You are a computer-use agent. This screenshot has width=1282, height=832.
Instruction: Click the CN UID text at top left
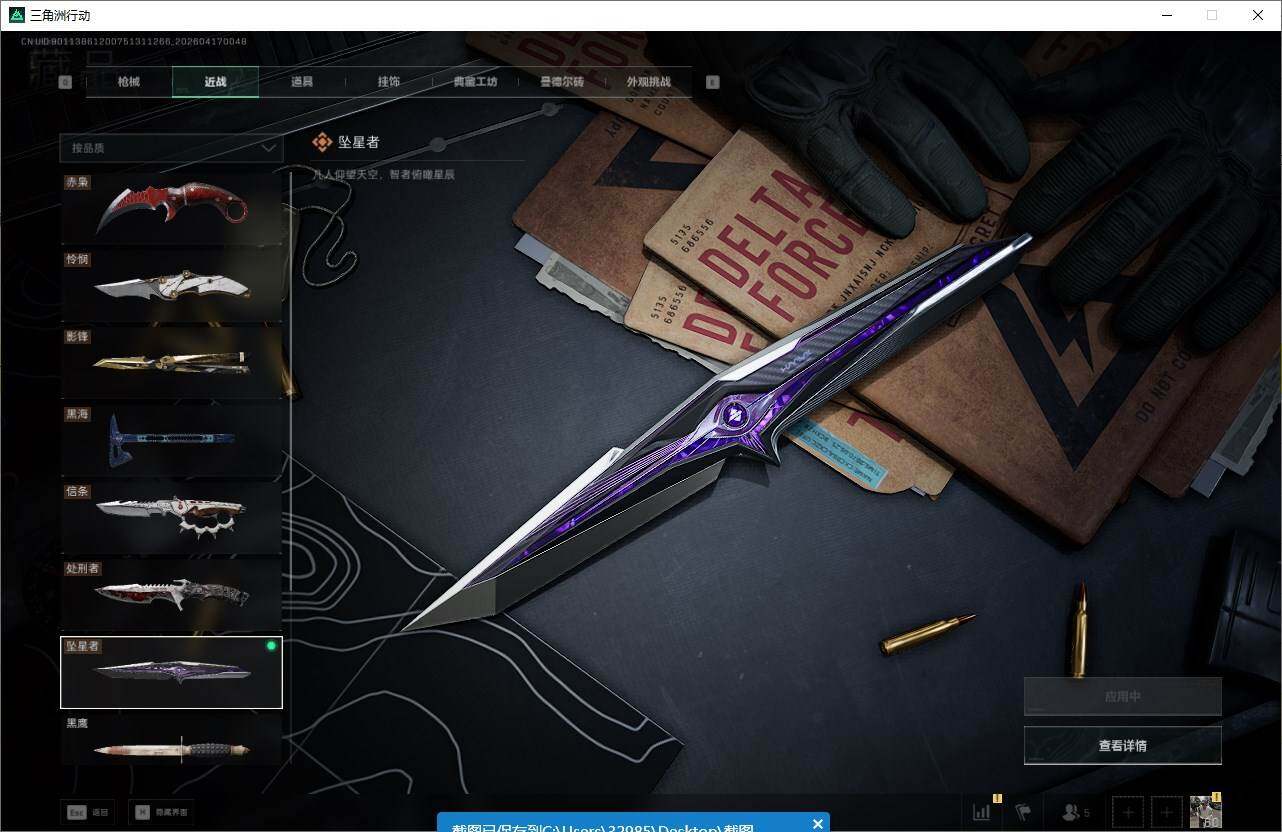[133, 42]
